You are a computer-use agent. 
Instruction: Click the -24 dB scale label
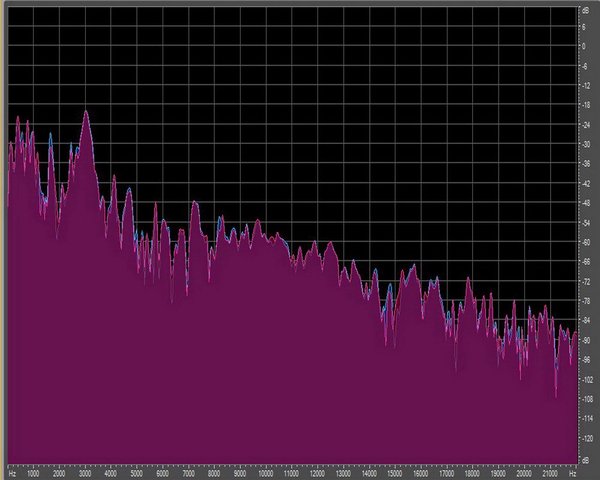pos(585,125)
